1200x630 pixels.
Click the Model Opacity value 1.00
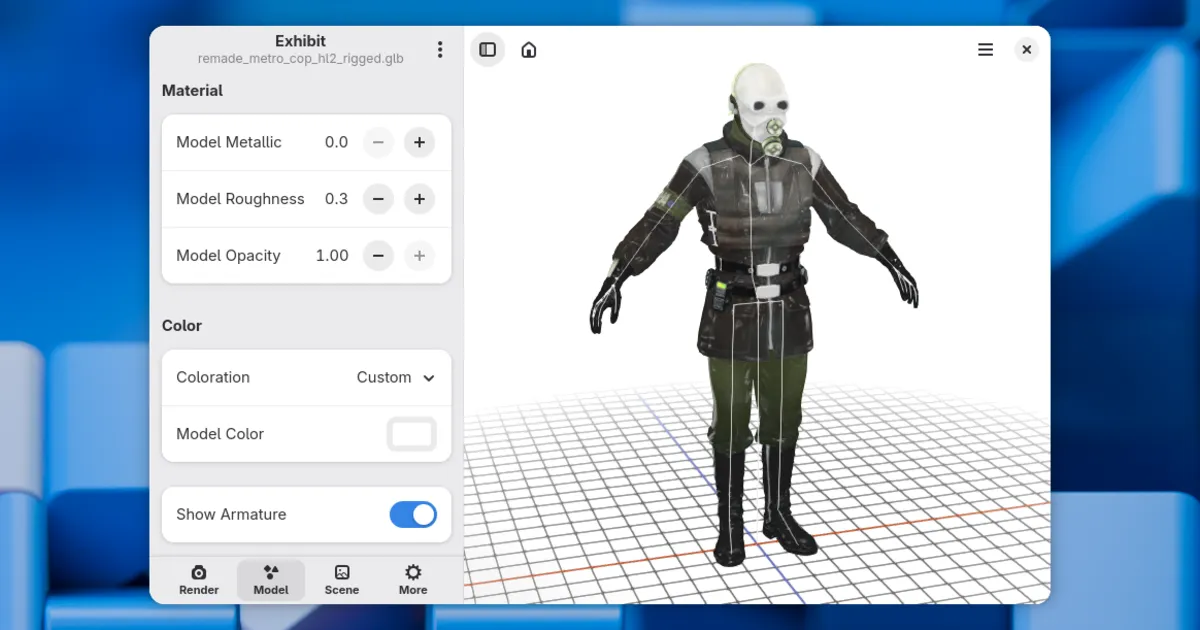pyautogui.click(x=332, y=256)
